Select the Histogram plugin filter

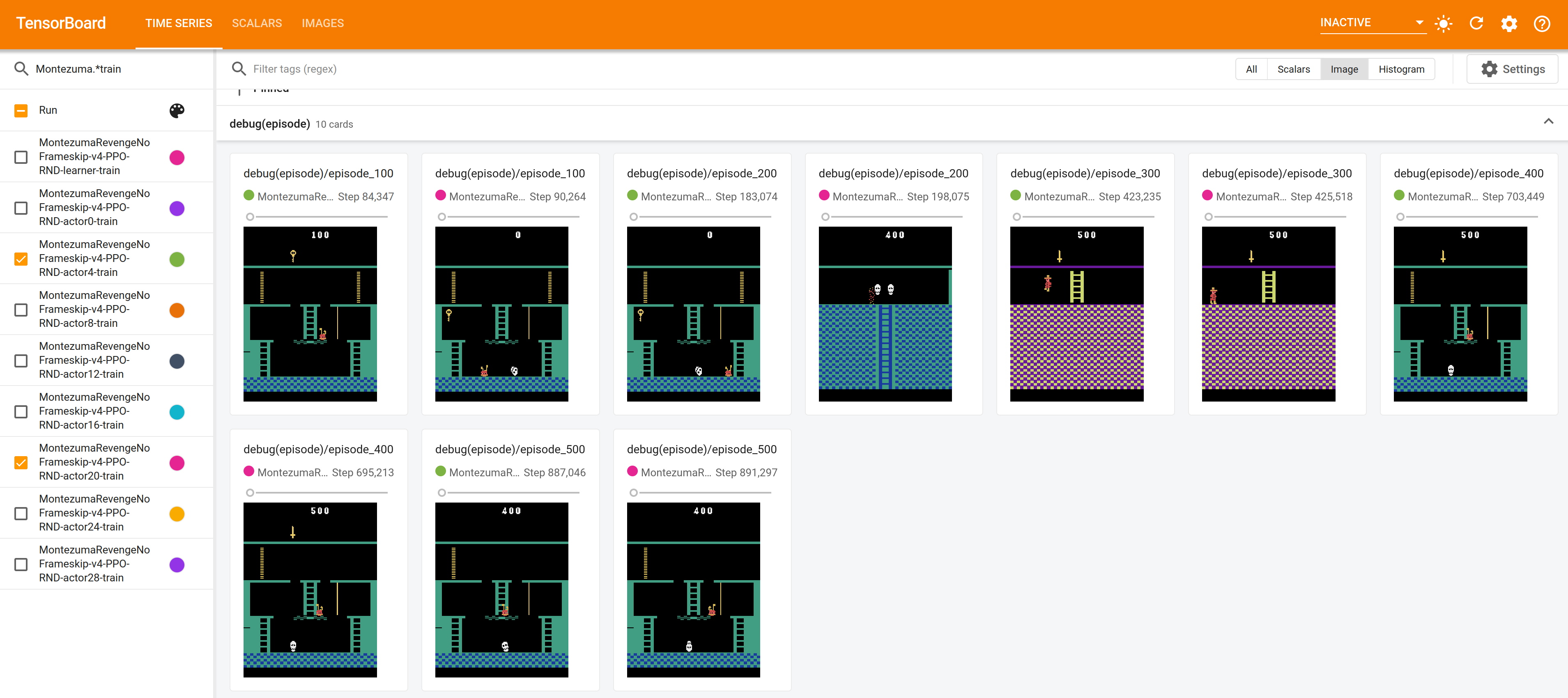pyautogui.click(x=1401, y=69)
